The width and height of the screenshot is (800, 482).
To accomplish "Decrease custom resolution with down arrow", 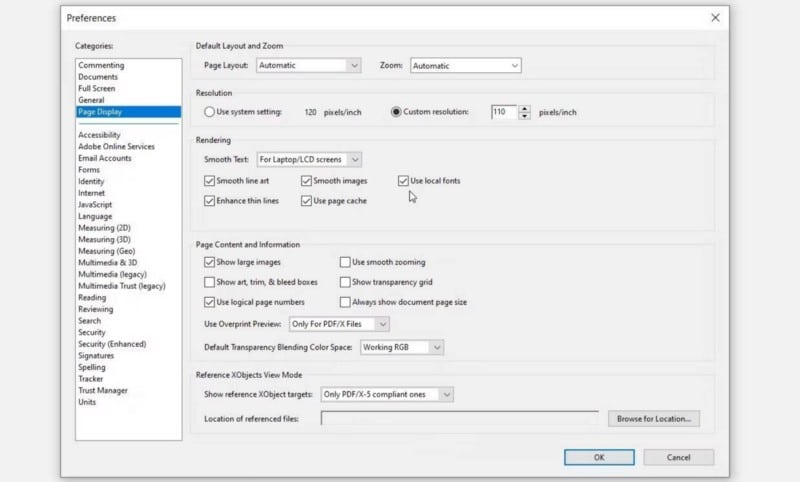I will (524, 116).
